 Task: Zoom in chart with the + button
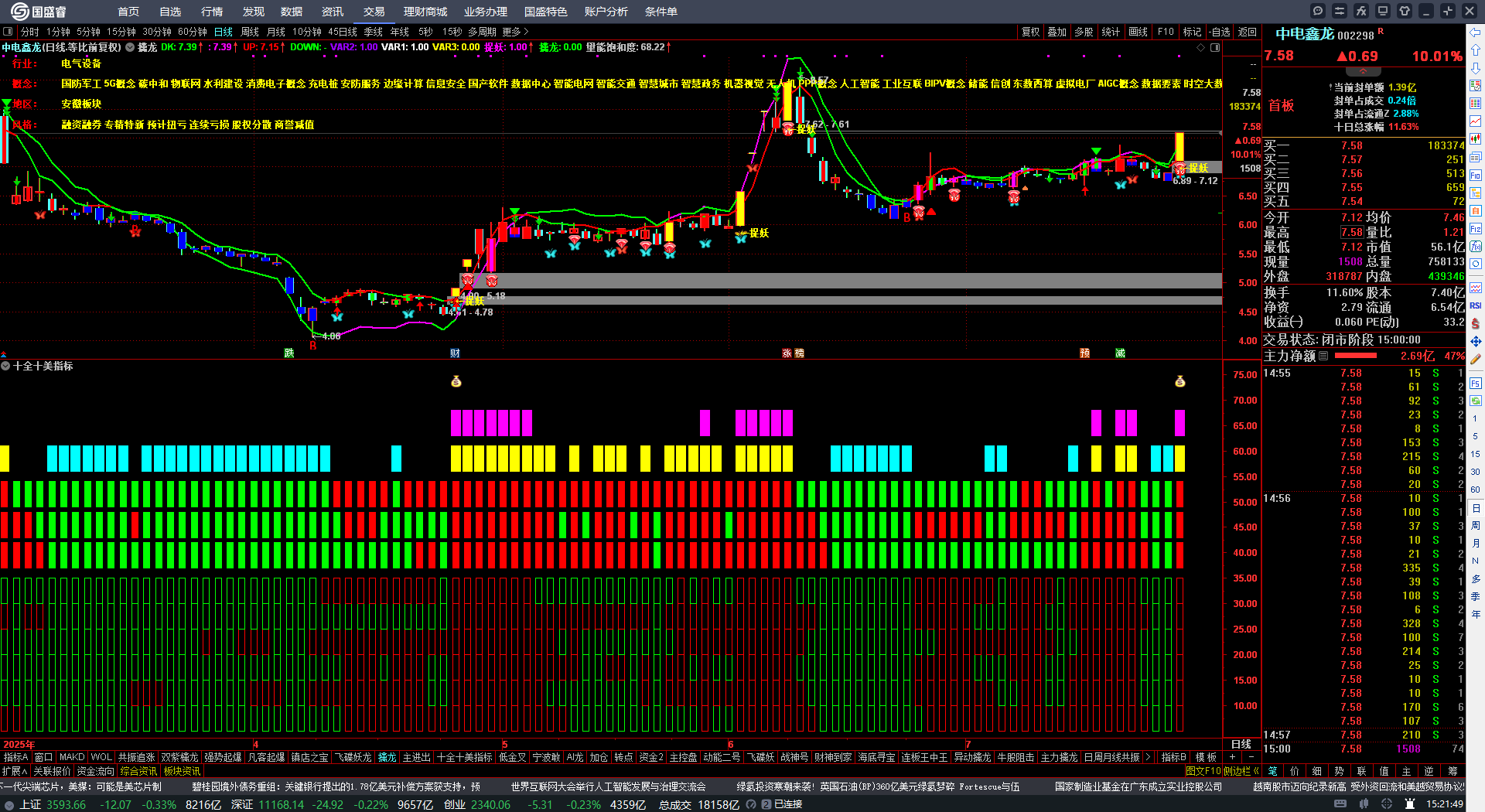tap(1233, 757)
